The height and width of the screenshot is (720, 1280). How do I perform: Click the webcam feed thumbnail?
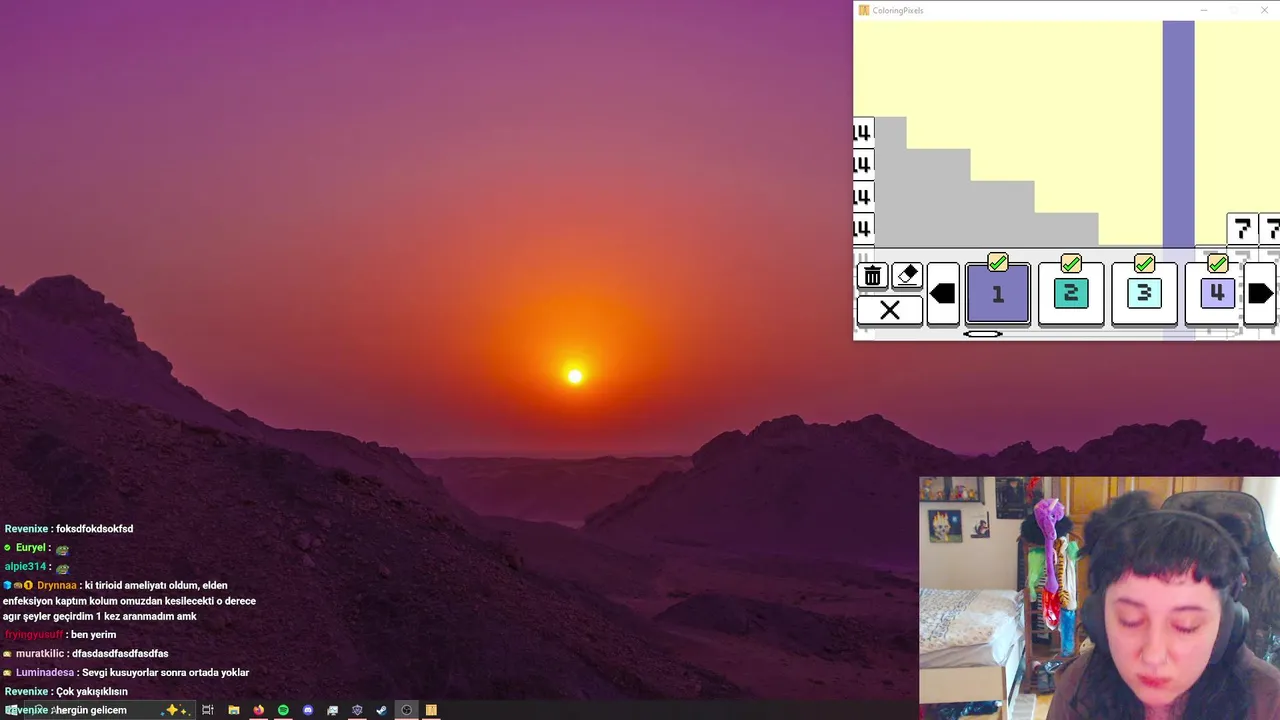pos(1099,598)
